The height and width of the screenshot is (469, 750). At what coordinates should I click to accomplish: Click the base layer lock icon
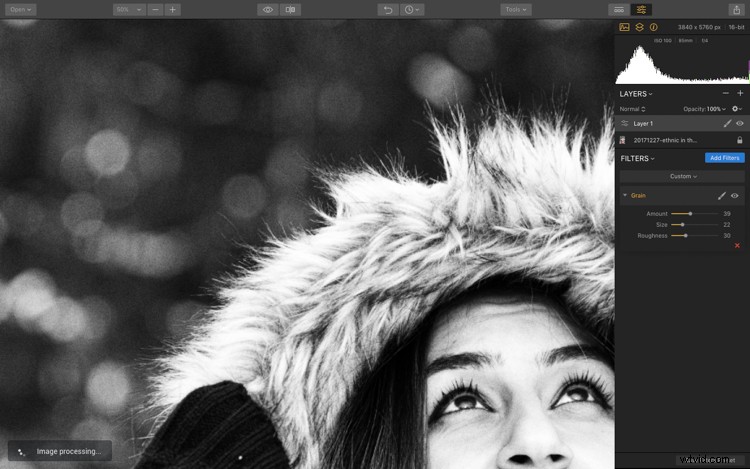739,140
